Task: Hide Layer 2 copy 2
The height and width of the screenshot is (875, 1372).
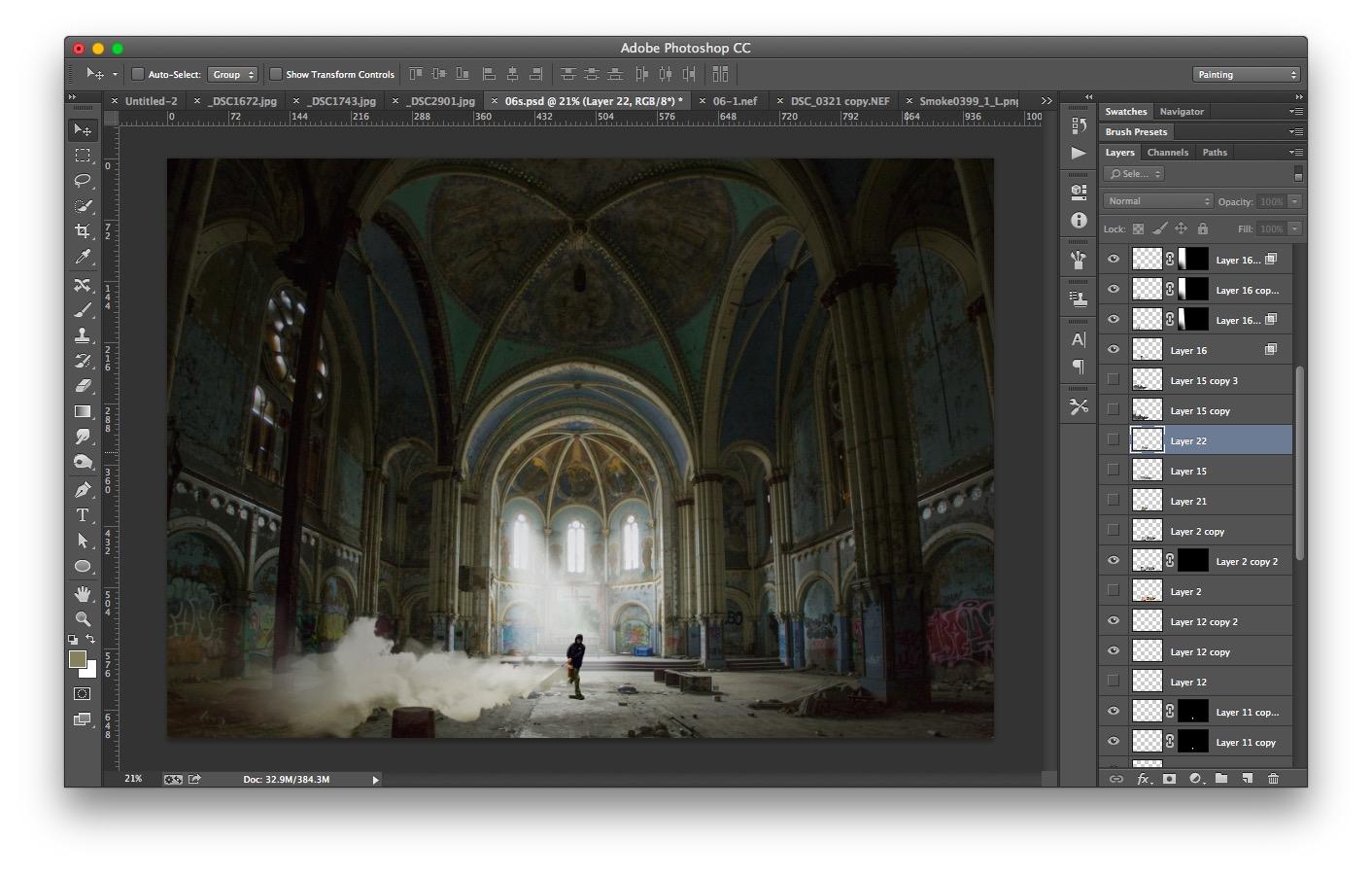Action: tap(1114, 561)
